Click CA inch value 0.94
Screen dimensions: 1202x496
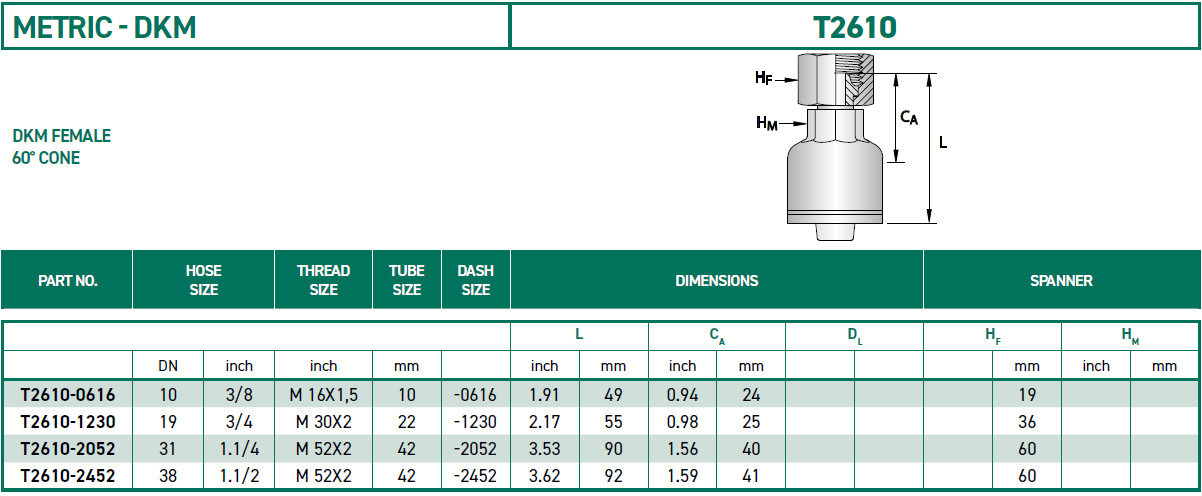[682, 395]
